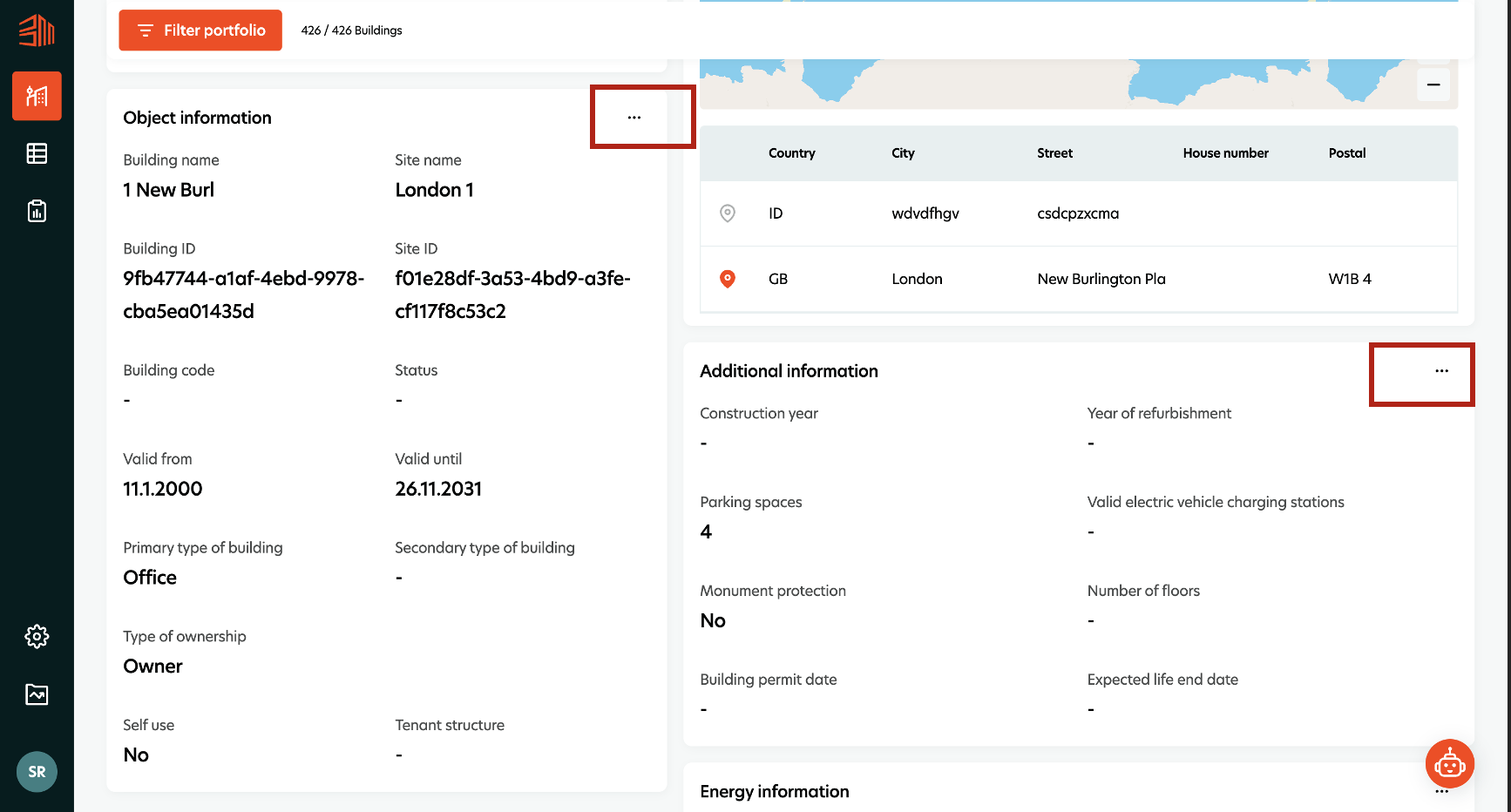1511x812 pixels.
Task: Select the wdvdfhgv city cell
Action: pyautogui.click(x=925, y=213)
